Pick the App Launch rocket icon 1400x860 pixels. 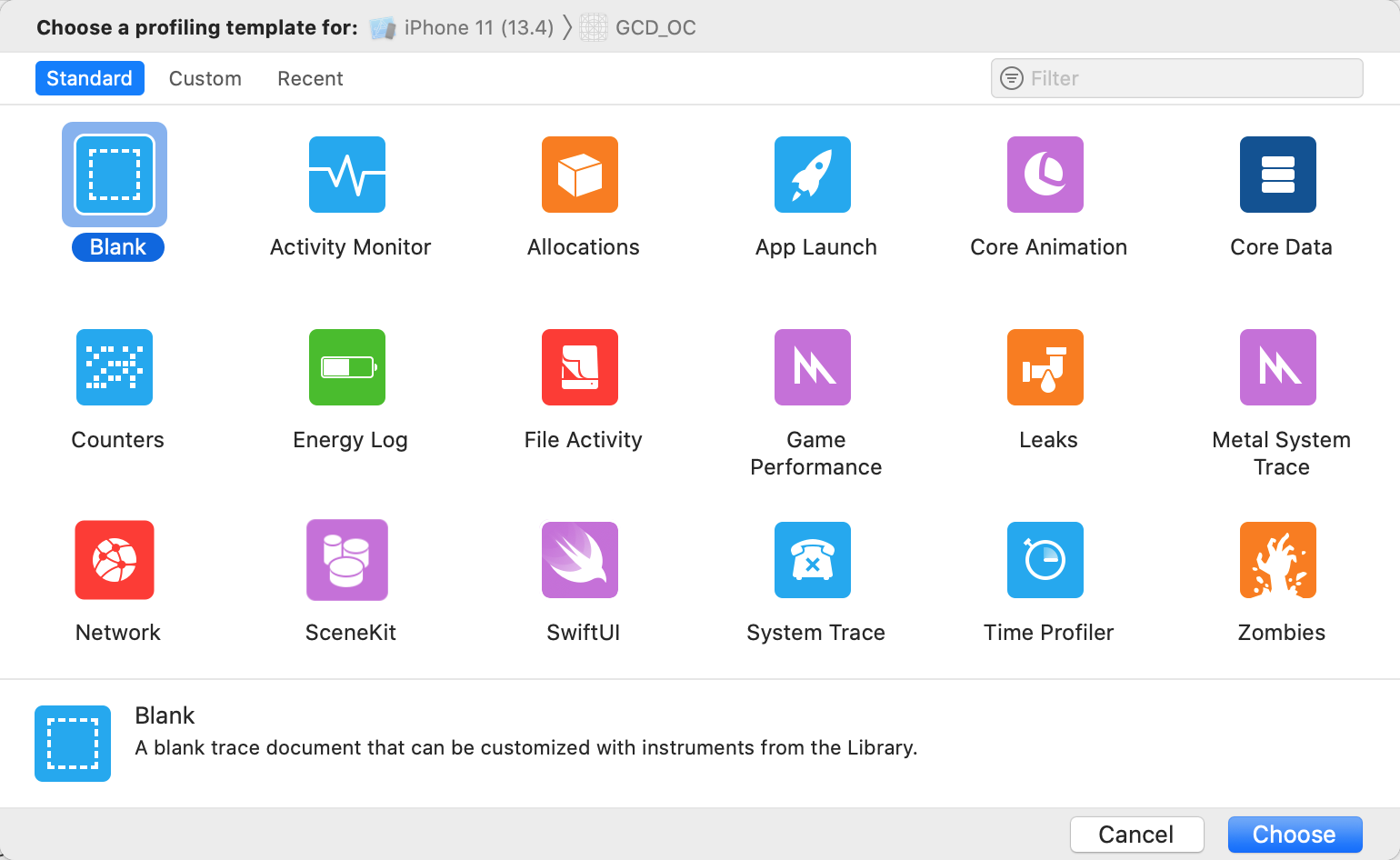pos(813,175)
